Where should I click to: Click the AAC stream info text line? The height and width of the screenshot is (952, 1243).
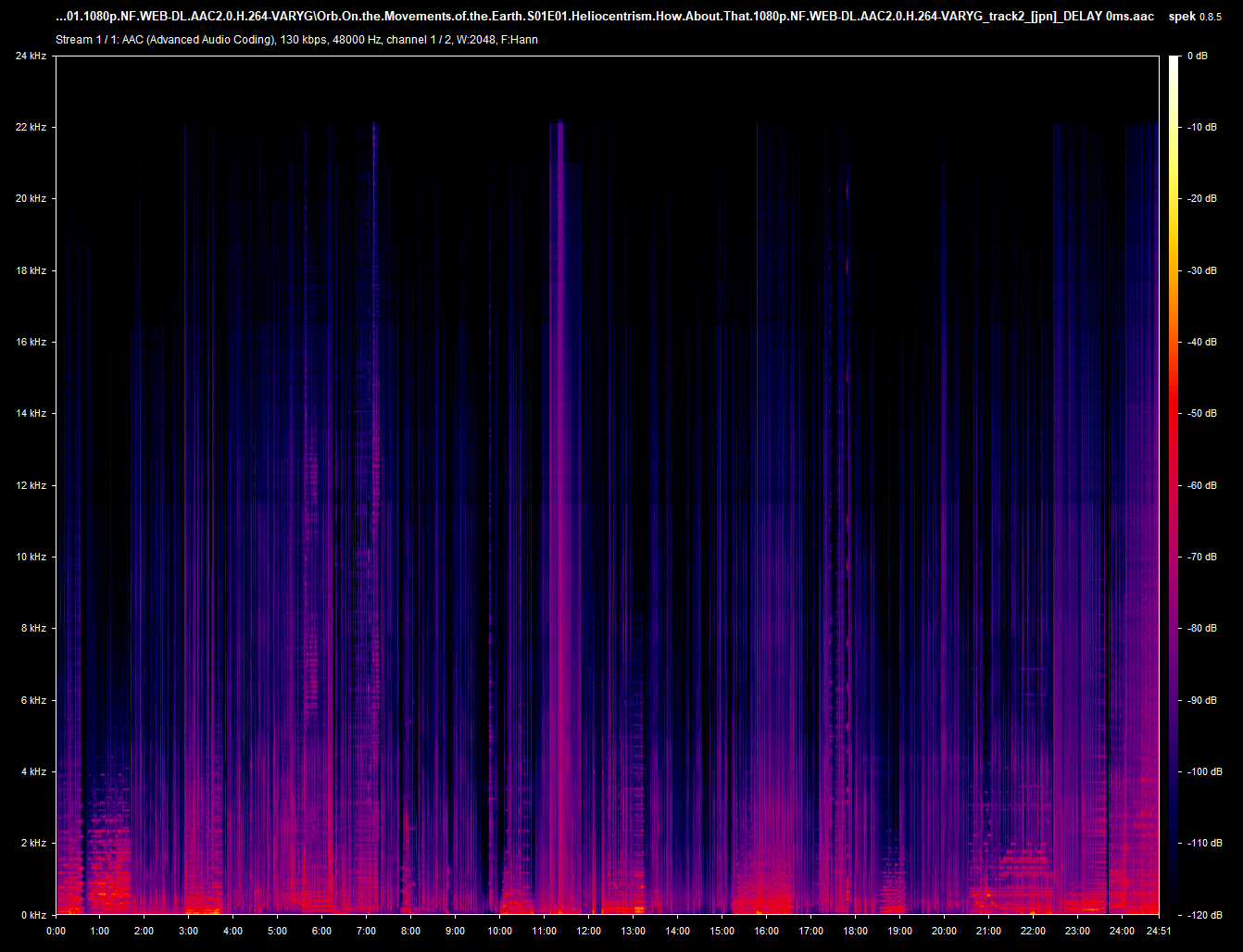296,40
